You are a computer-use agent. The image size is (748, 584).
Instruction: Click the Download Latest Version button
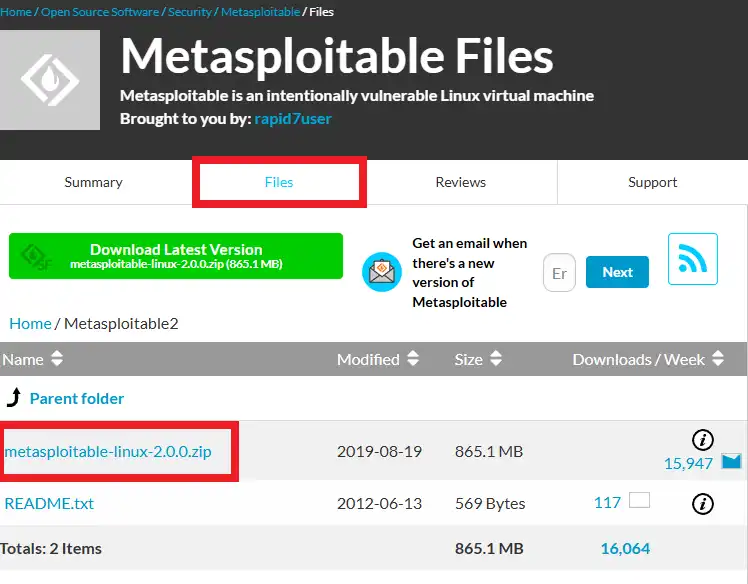[176, 256]
